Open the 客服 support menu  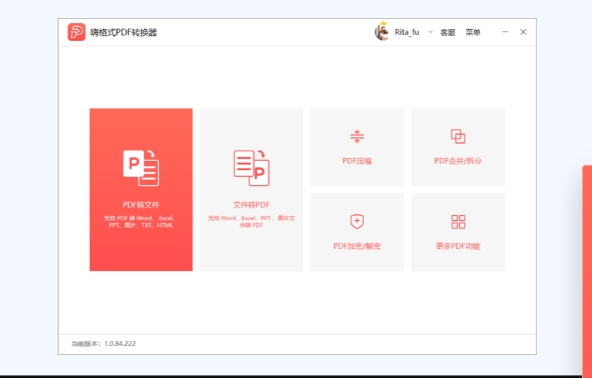448,32
